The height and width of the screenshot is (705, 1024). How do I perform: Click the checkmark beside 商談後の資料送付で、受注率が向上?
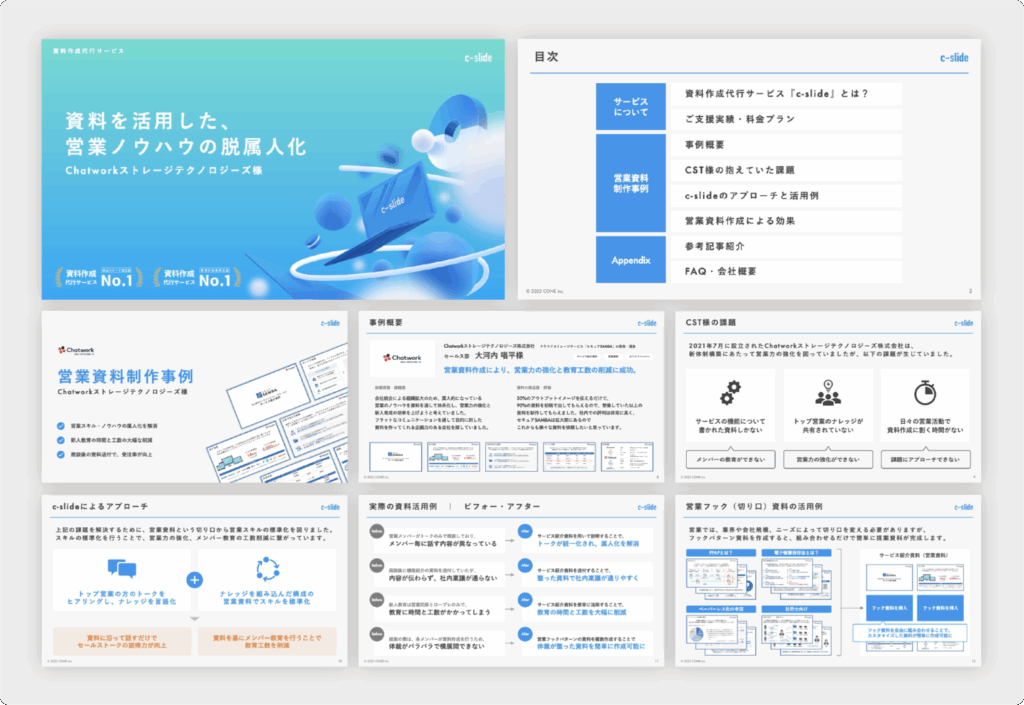(62, 454)
